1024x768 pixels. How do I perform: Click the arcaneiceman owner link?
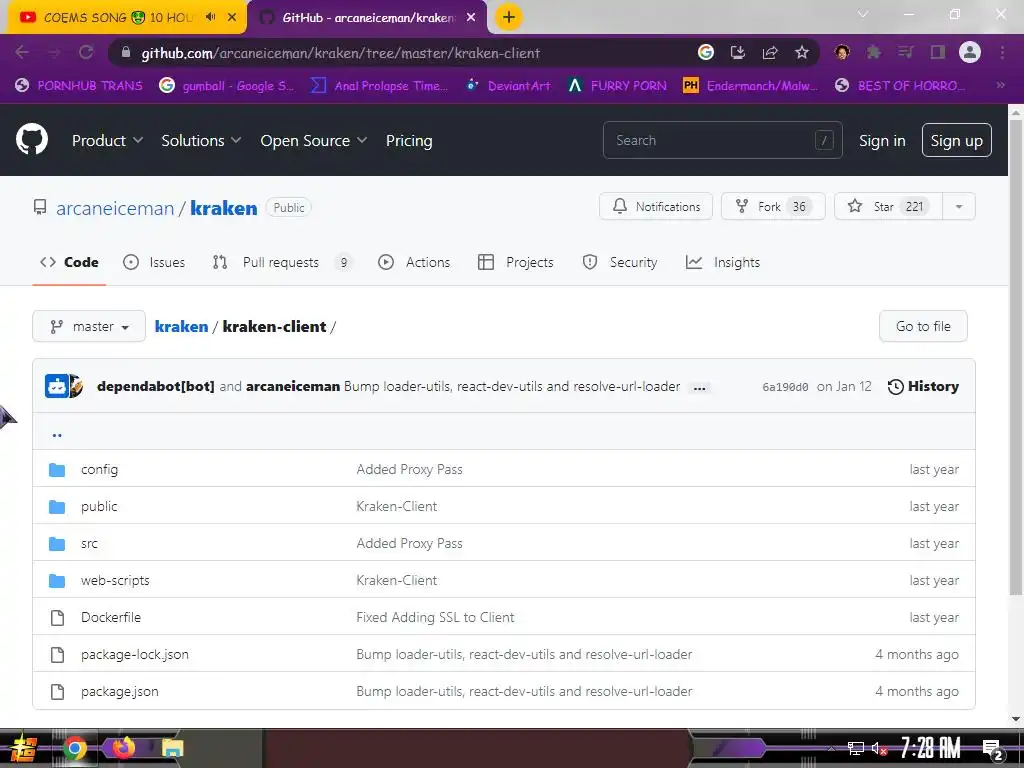[115, 208]
